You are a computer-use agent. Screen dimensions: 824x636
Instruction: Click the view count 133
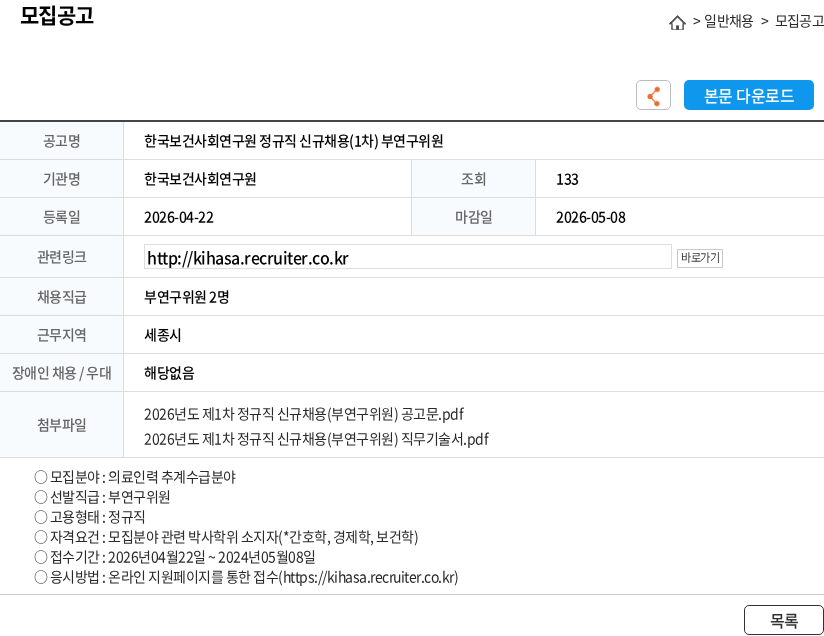[x=567, y=180]
